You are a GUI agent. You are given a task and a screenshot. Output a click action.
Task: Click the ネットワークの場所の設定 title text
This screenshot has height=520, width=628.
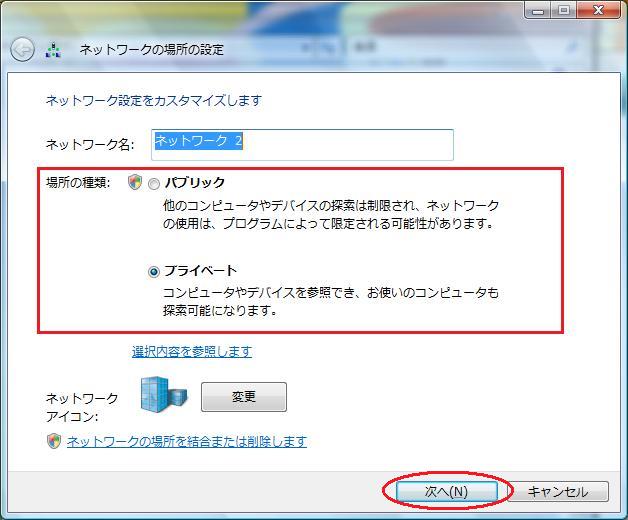(151, 50)
